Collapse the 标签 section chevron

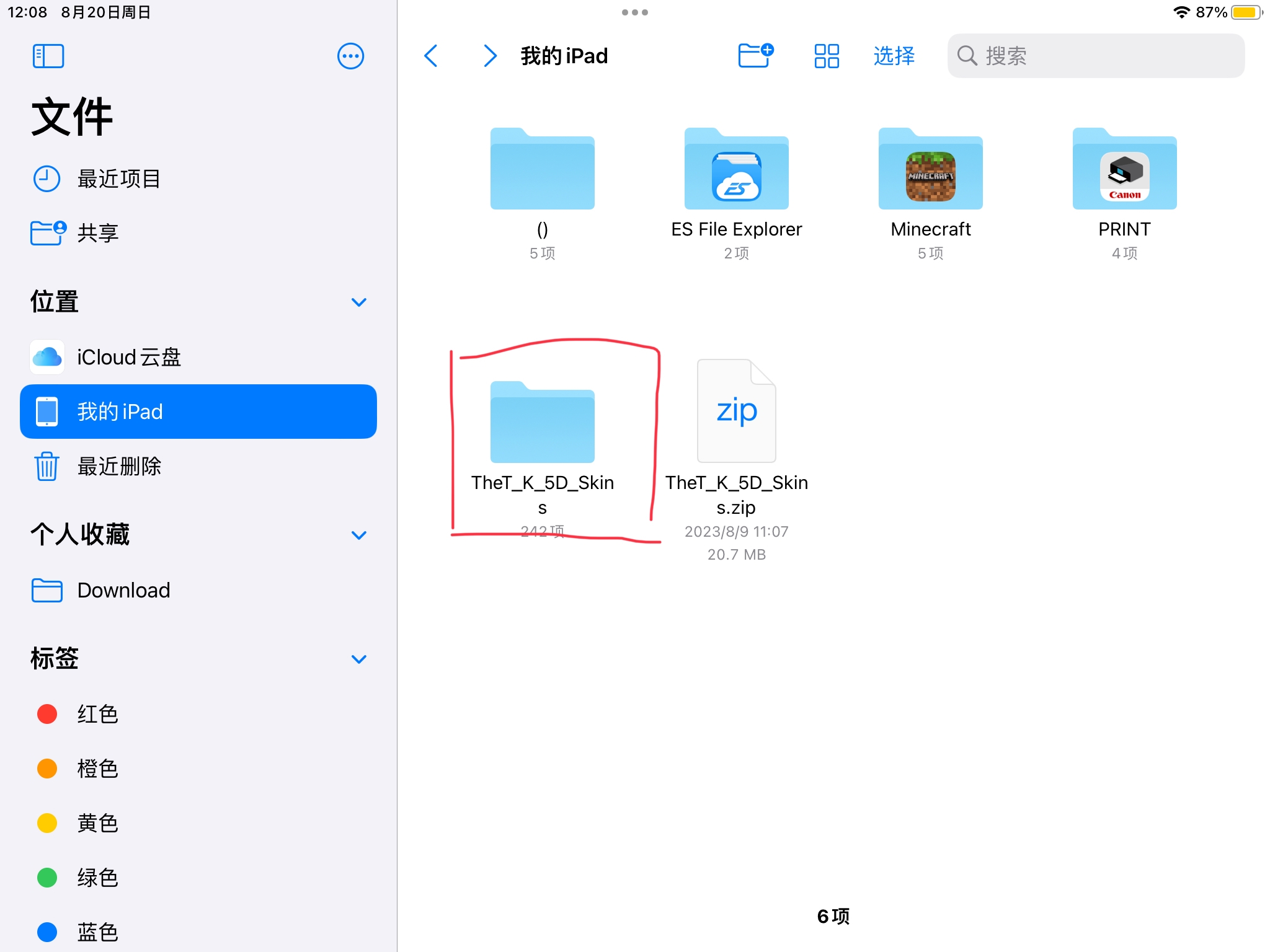359,659
